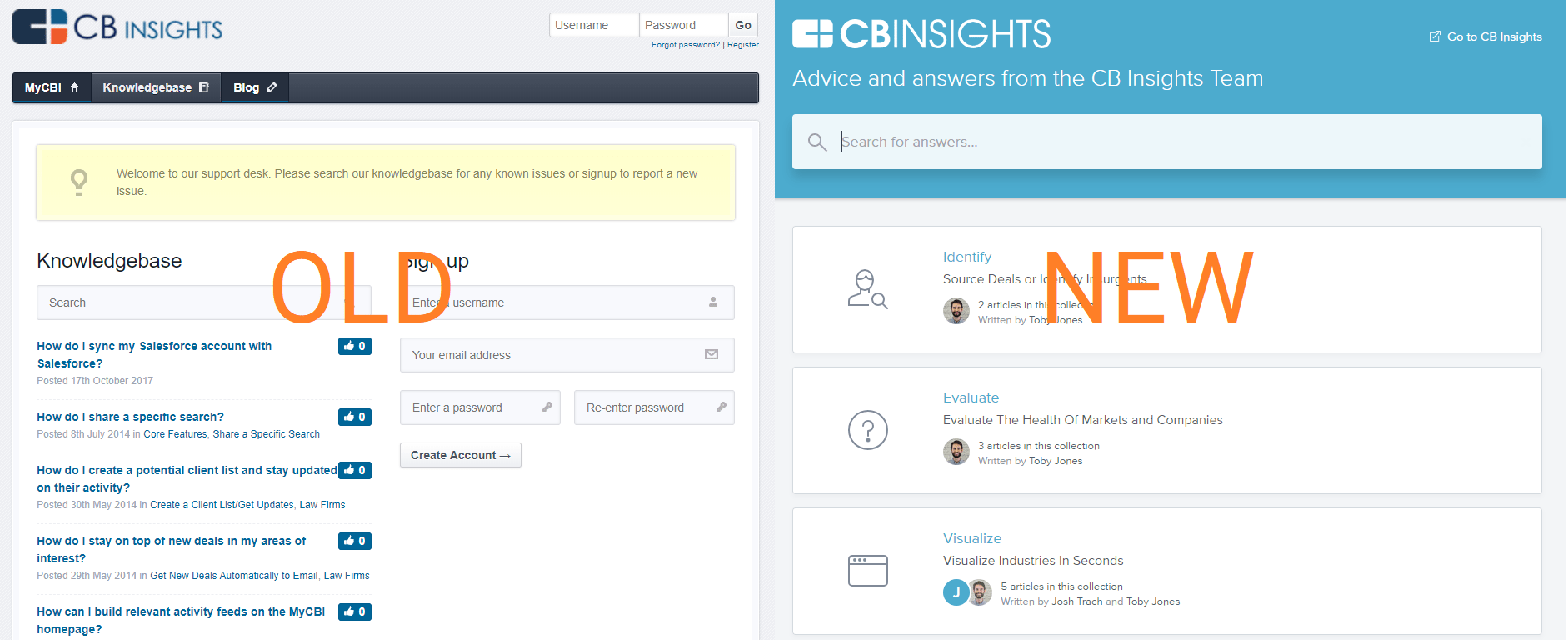
Task: Click the magnifier icon in the answers search
Action: (817, 142)
